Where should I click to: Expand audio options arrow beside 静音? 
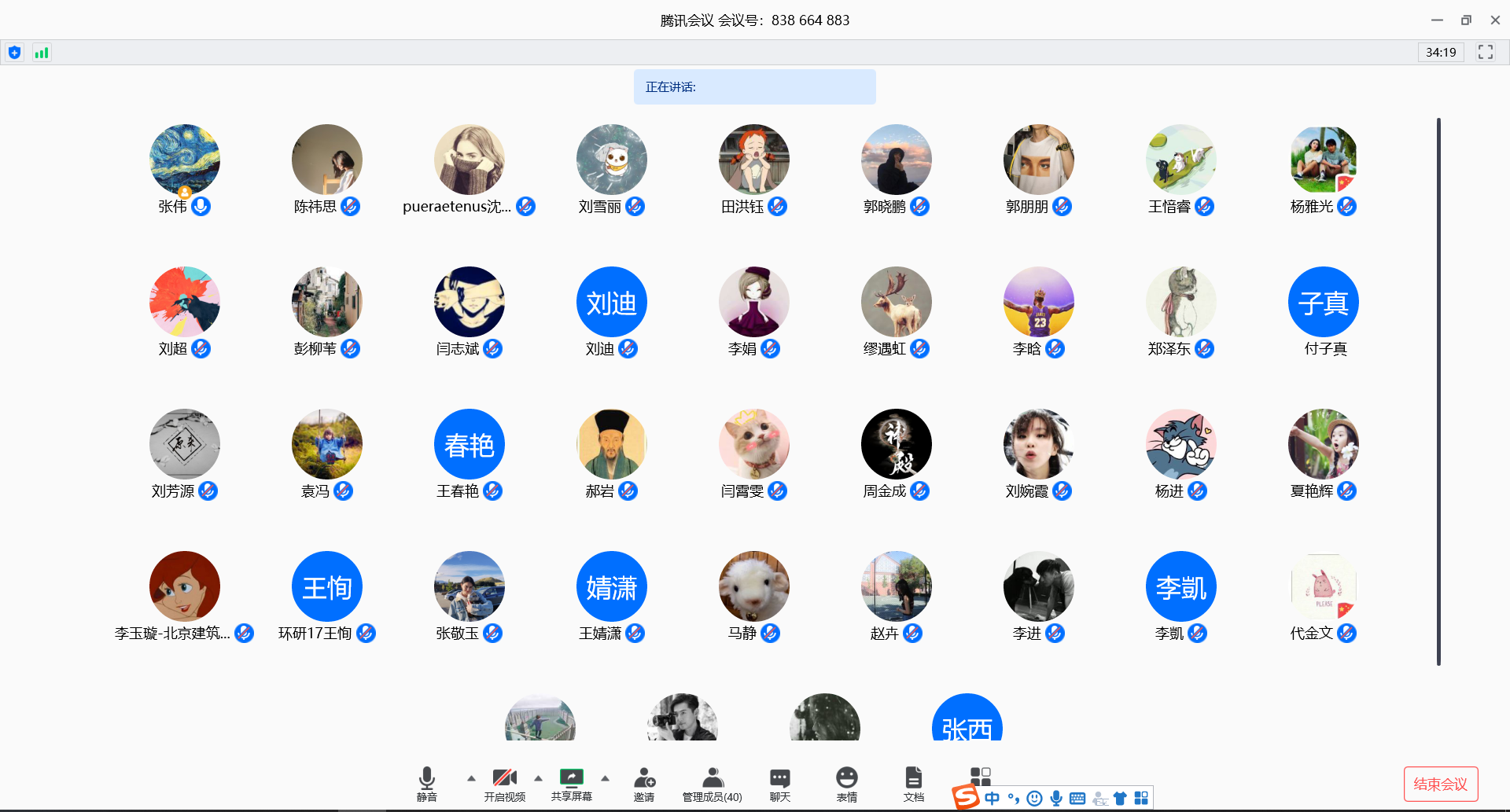pos(471,778)
